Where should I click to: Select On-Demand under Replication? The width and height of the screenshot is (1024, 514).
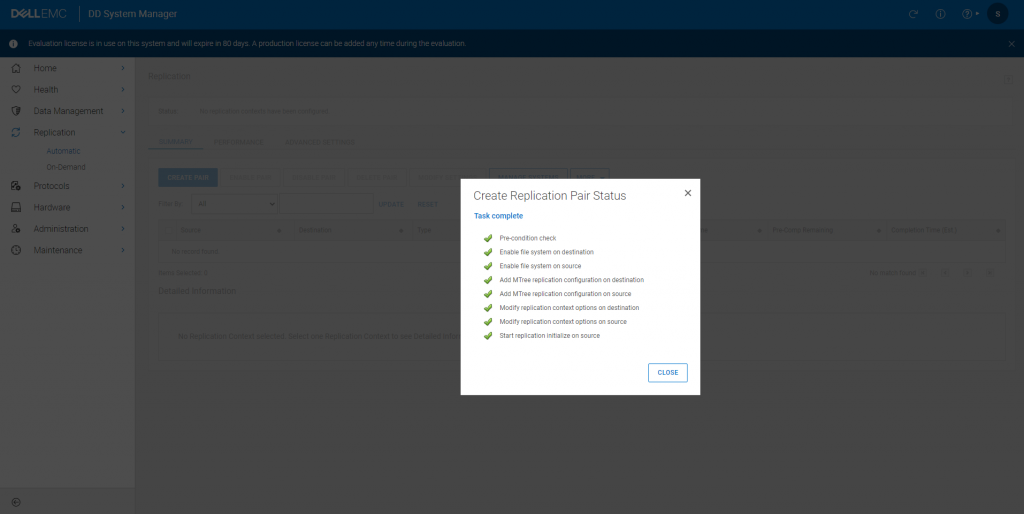[66, 166]
